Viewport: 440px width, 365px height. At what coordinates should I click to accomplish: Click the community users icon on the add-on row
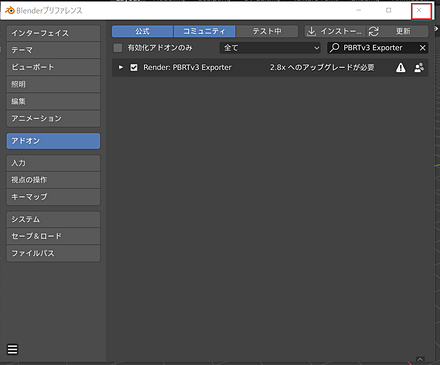pos(419,68)
